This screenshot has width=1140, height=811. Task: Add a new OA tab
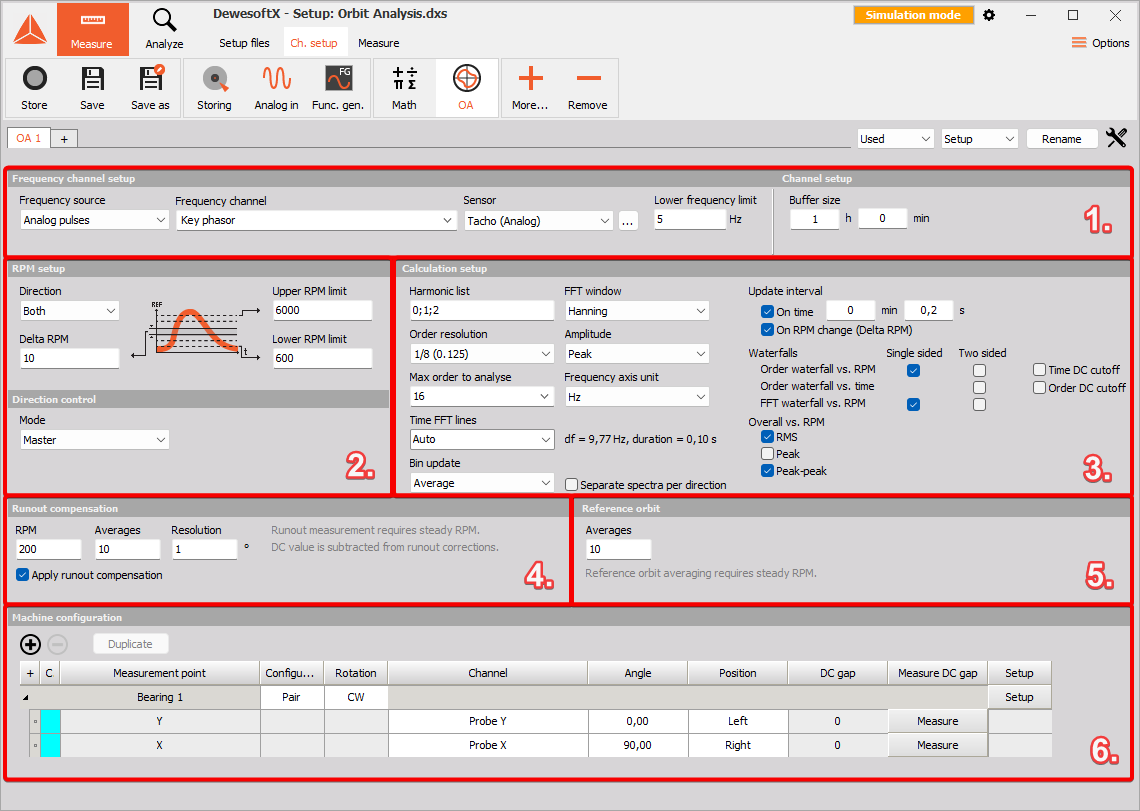click(64, 138)
